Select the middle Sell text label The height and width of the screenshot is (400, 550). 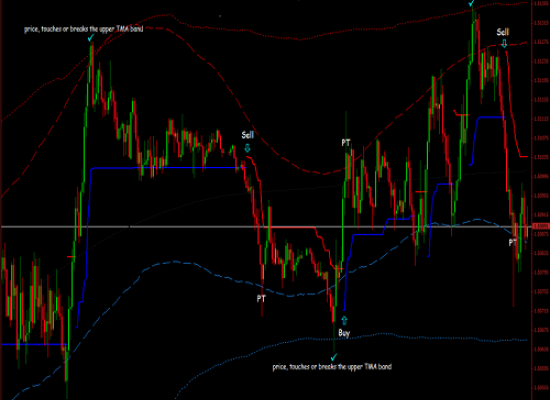[x=247, y=135]
